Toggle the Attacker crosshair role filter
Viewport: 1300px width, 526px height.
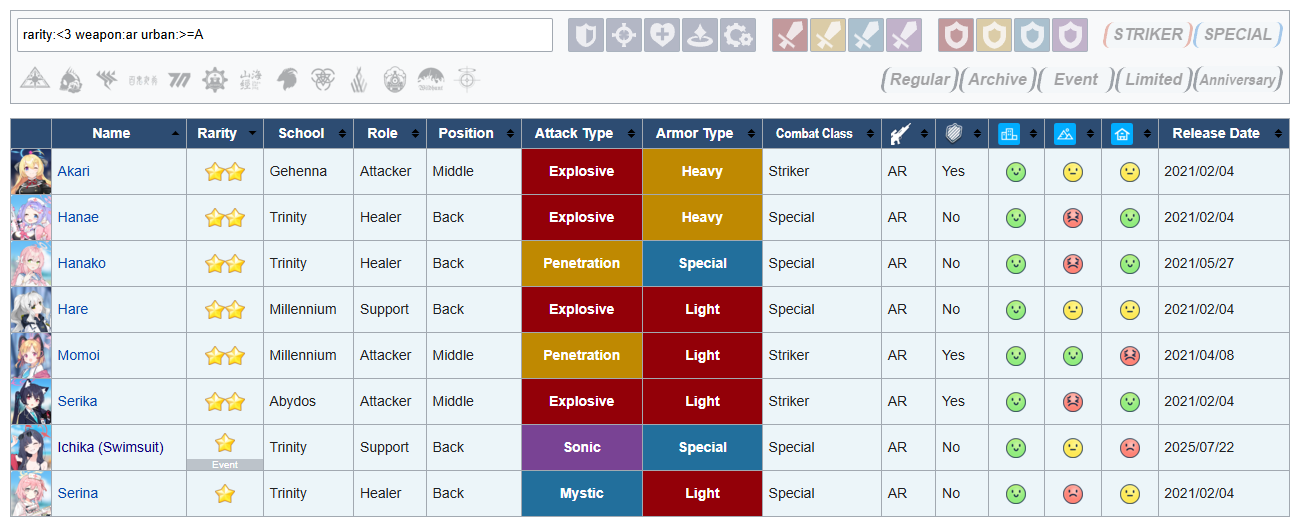point(624,35)
